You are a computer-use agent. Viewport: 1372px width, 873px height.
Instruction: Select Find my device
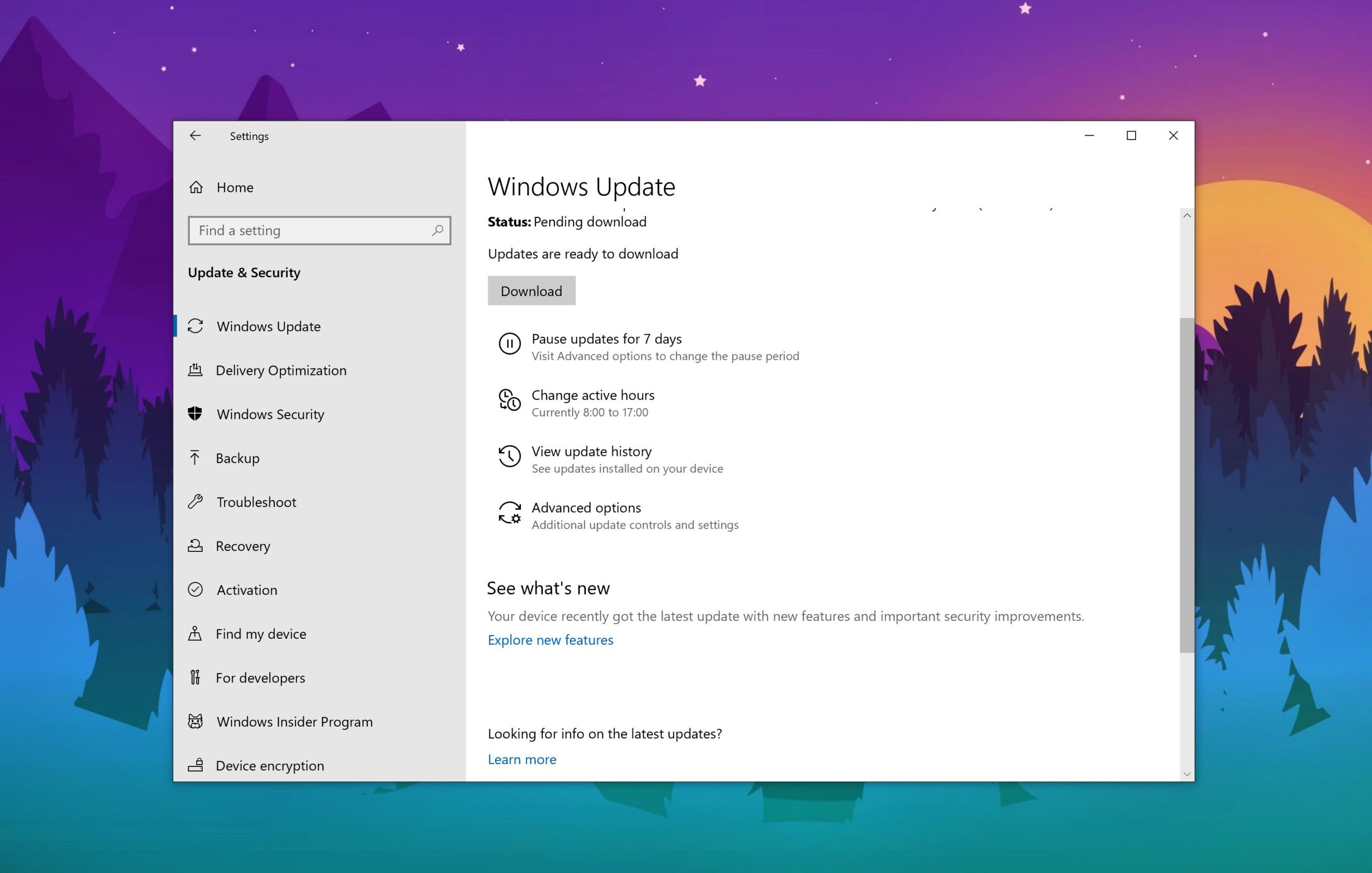coord(319,633)
